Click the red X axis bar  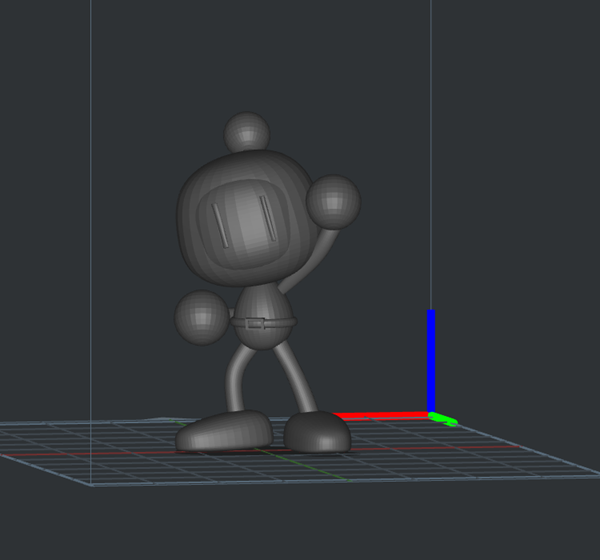coord(380,415)
